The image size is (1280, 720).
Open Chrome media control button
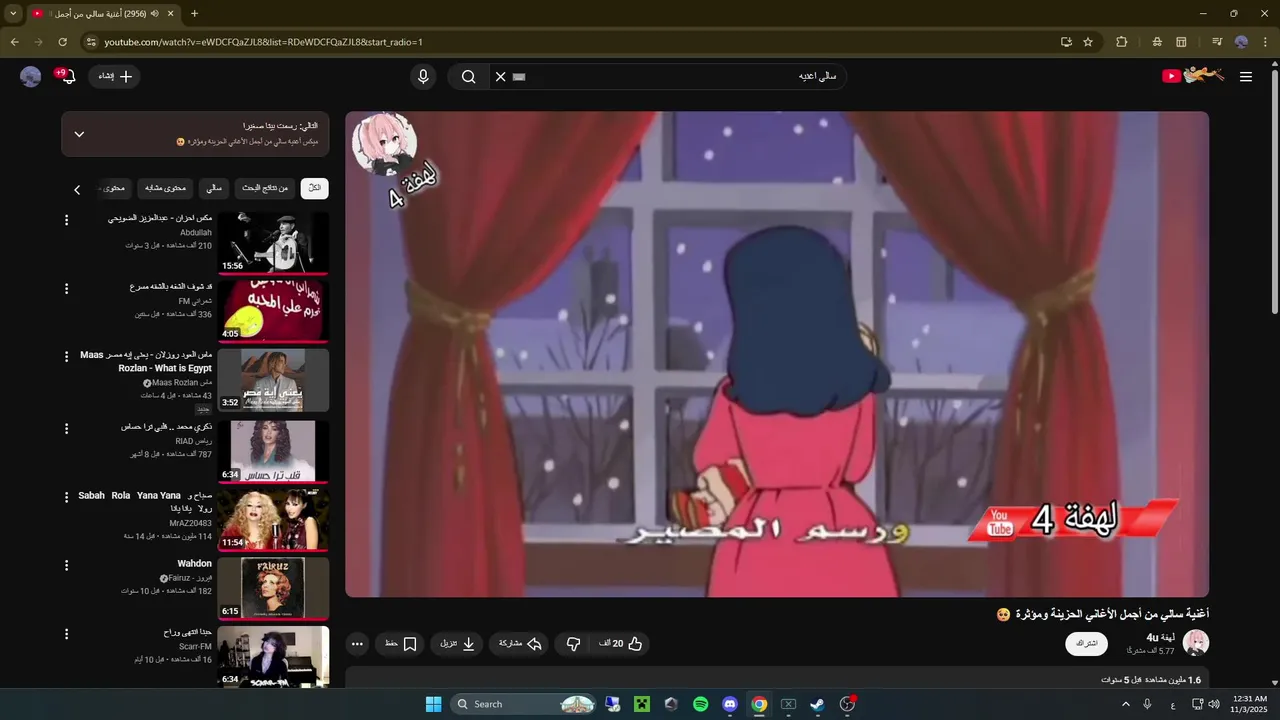[x=1217, y=42]
